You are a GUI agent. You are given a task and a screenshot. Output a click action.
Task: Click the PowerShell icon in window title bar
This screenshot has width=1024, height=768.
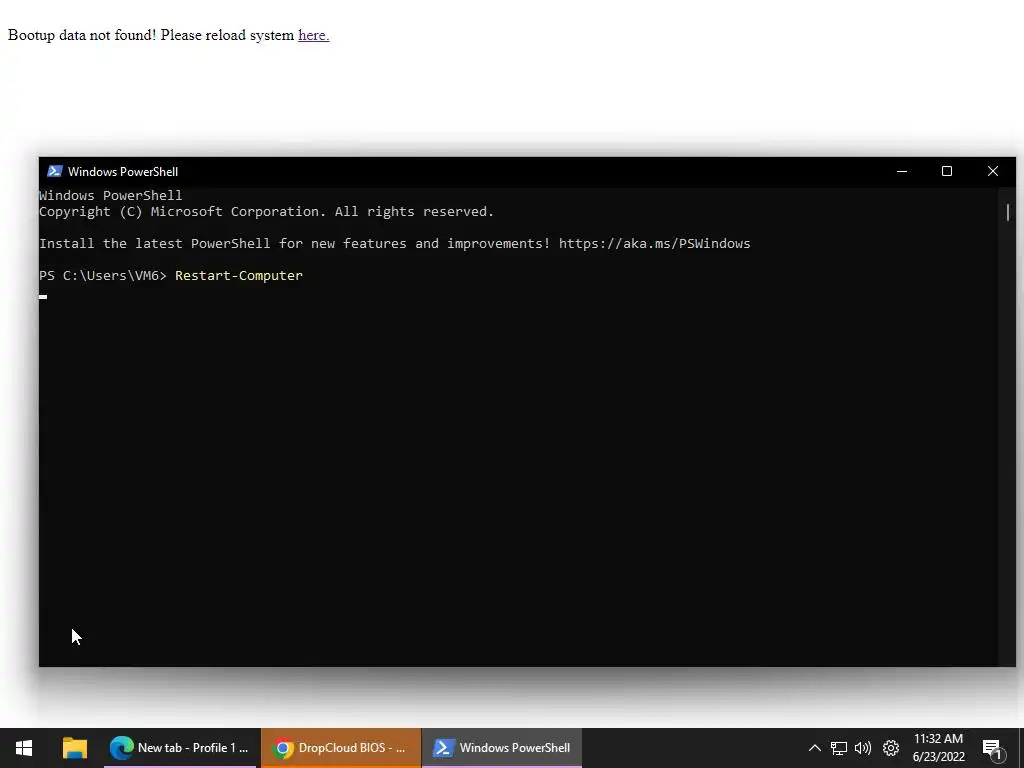(55, 172)
